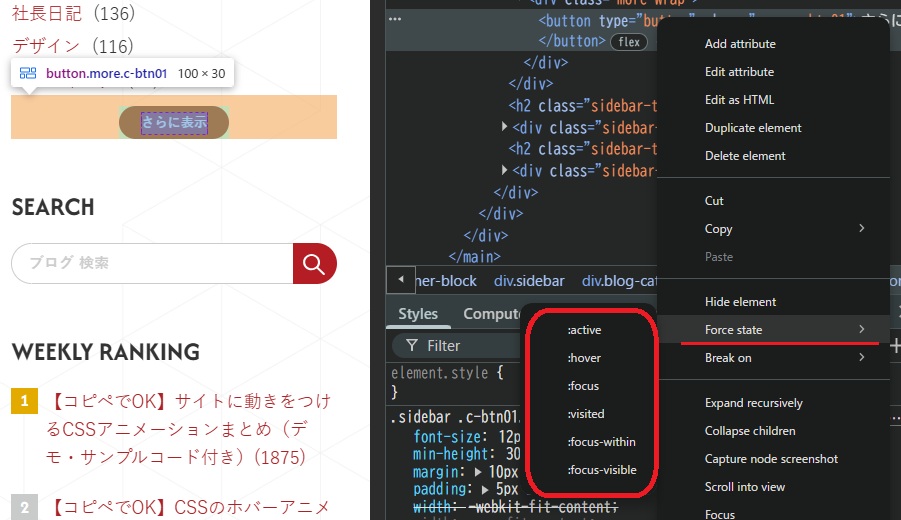Expand the second div.sidebar node arrow
Viewport: 901px width, 520px height.
(x=504, y=170)
